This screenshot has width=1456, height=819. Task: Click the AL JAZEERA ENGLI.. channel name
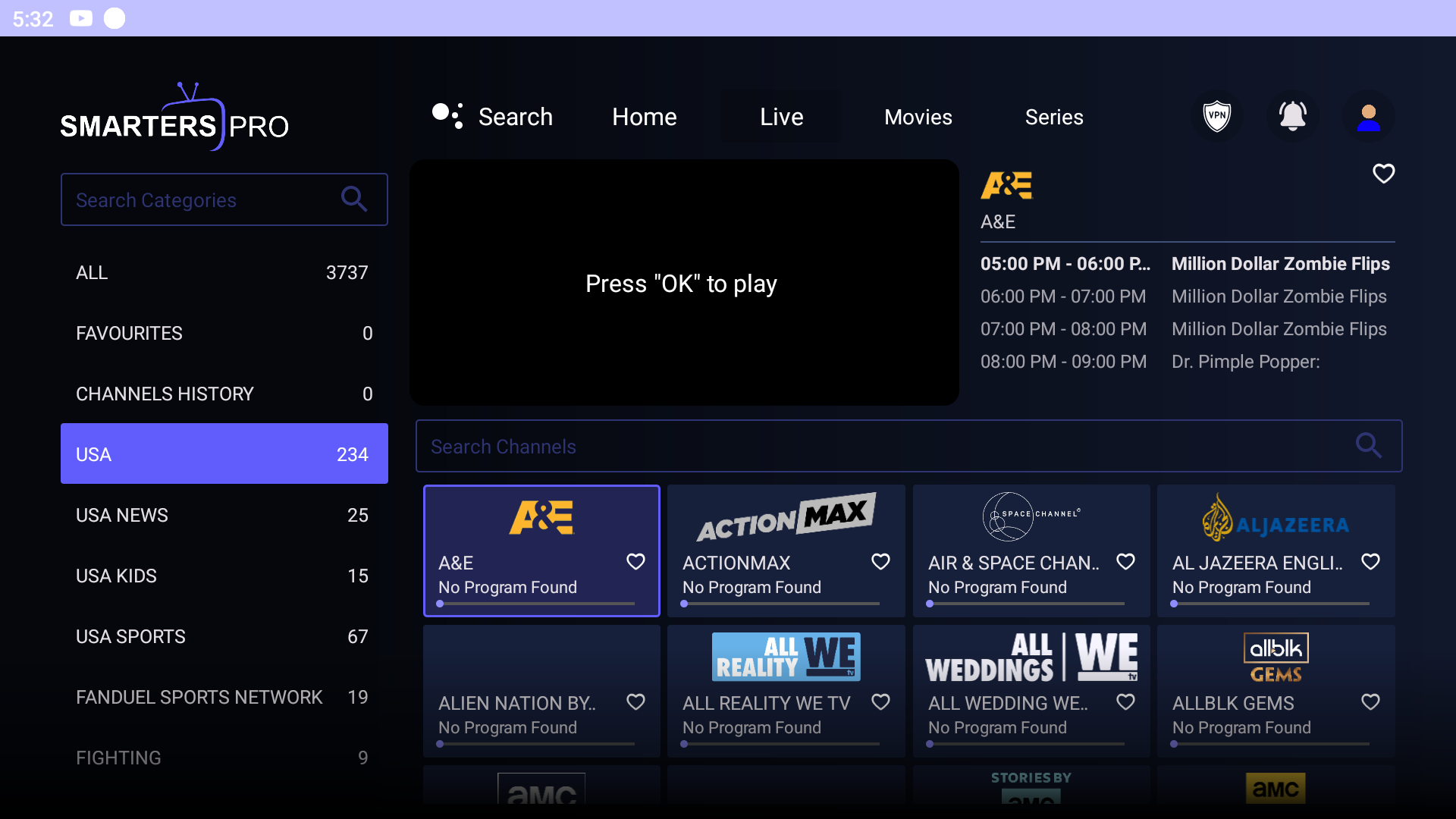1258,563
